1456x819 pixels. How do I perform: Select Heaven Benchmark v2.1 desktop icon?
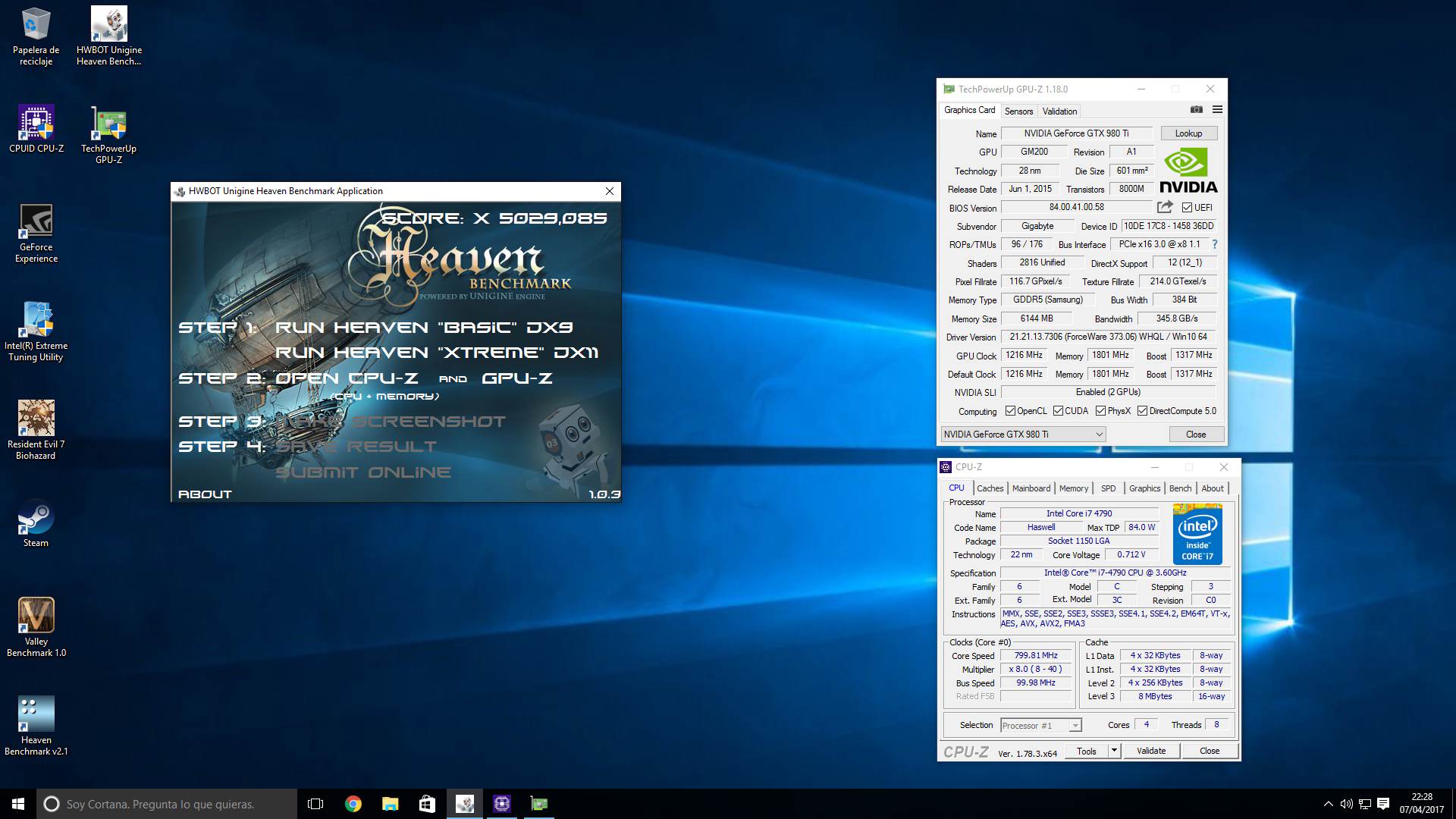tap(36, 726)
